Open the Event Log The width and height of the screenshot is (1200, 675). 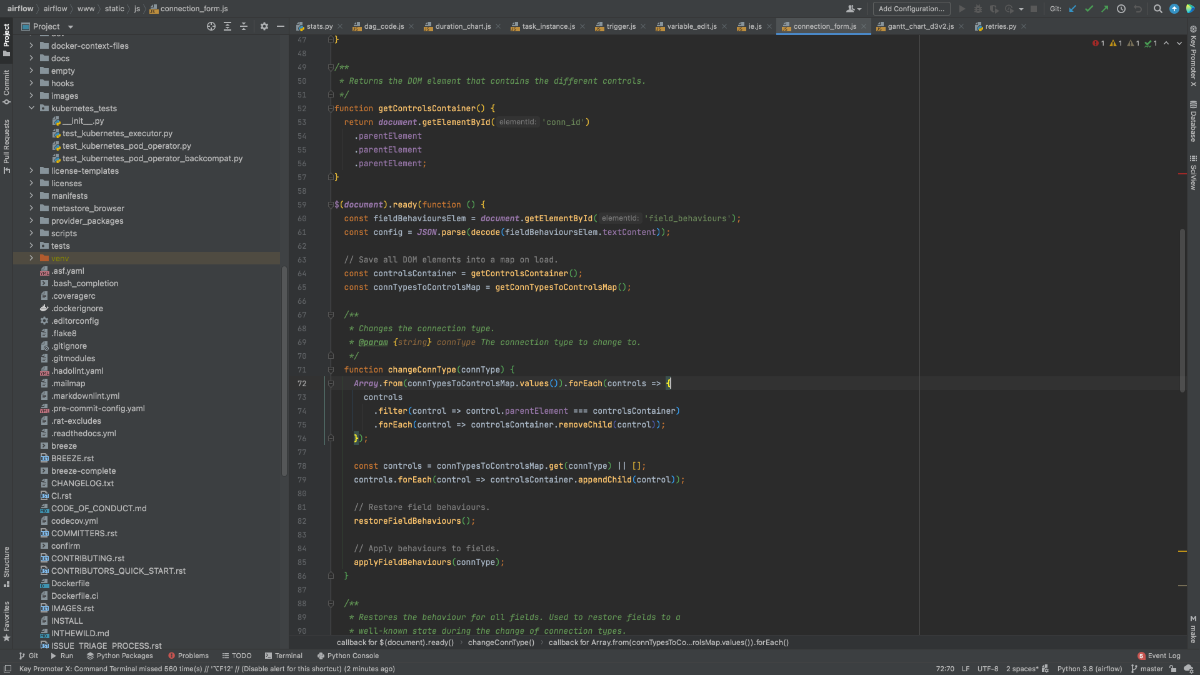1159,656
